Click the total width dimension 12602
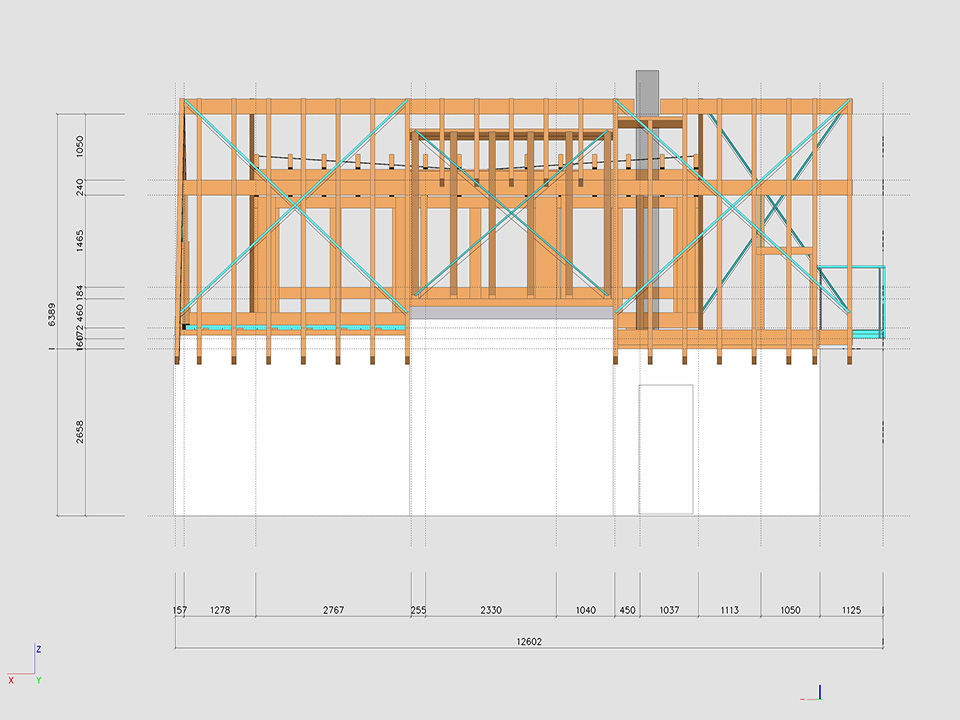This screenshot has height=720, width=960. click(x=529, y=642)
